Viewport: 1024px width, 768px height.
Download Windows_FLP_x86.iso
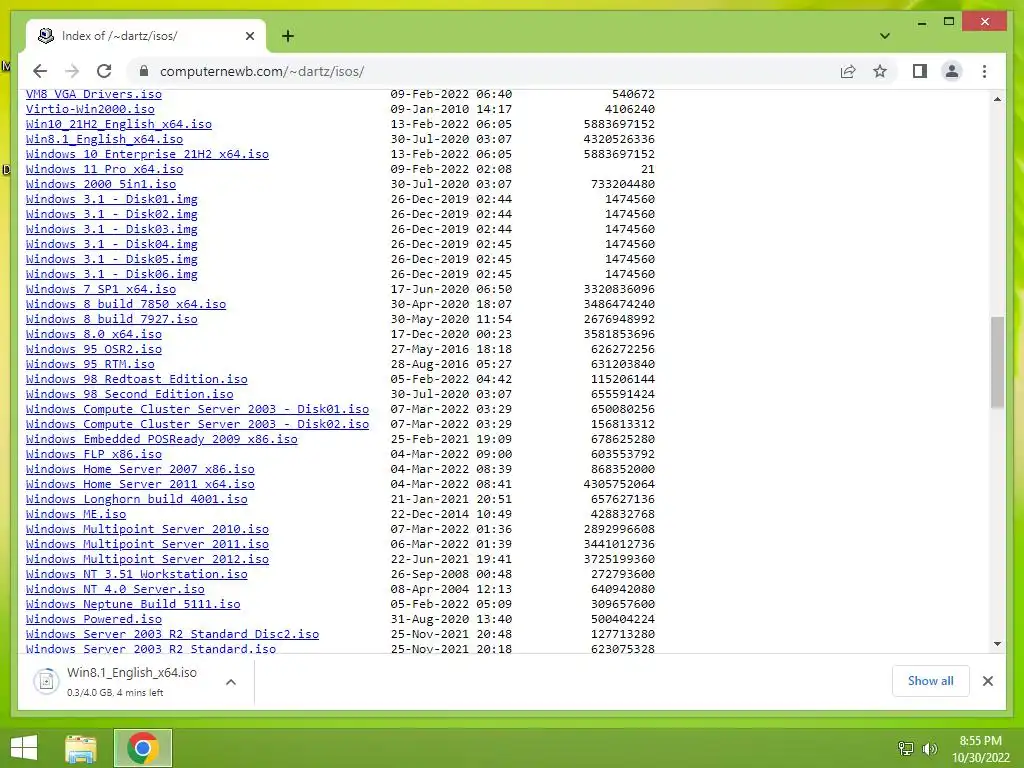click(94, 455)
